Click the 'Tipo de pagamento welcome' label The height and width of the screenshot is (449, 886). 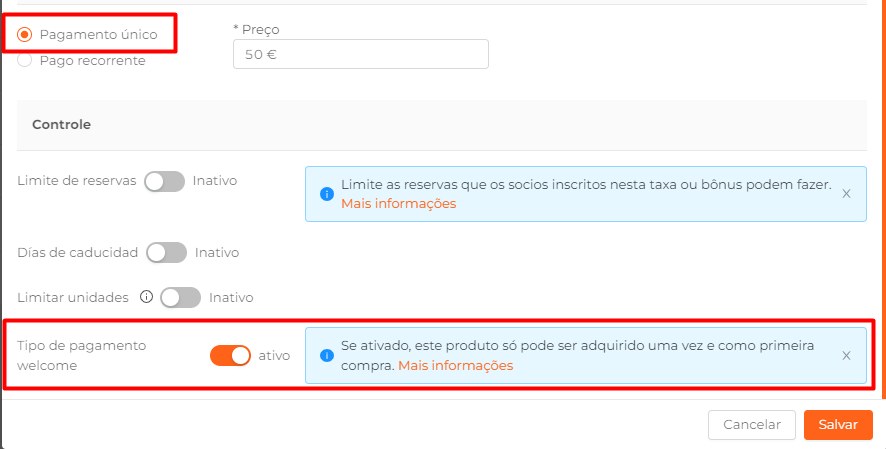click(81, 356)
